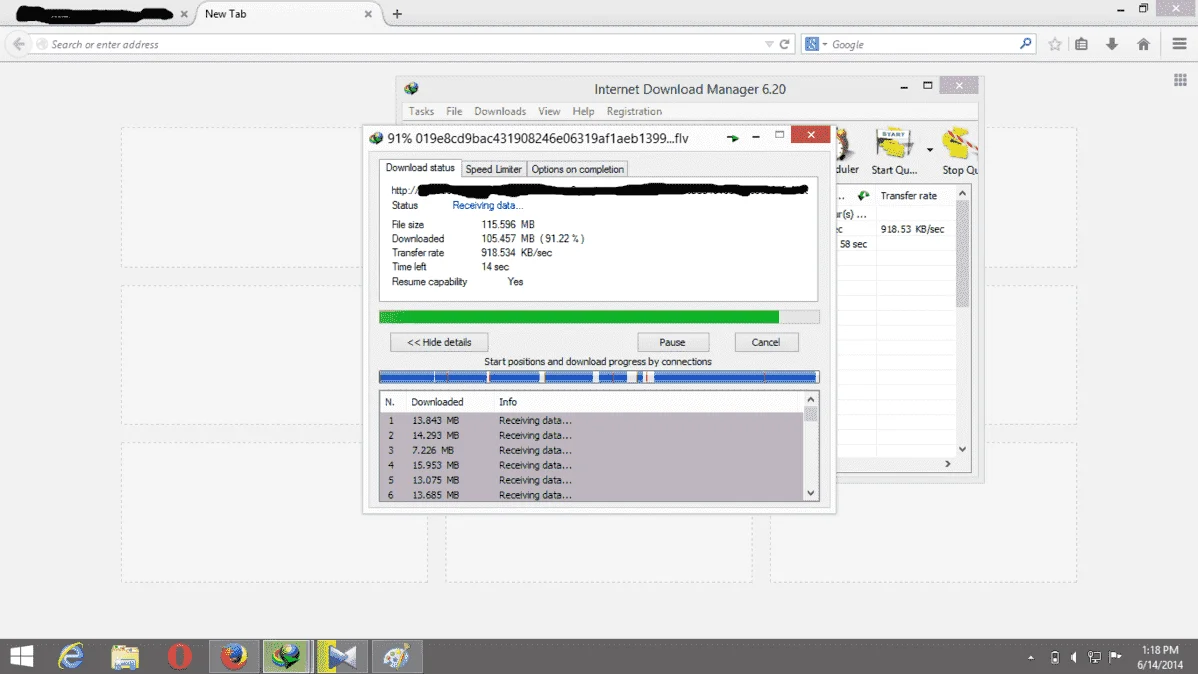
Task: Click the browser back arrow button
Action: (18, 44)
